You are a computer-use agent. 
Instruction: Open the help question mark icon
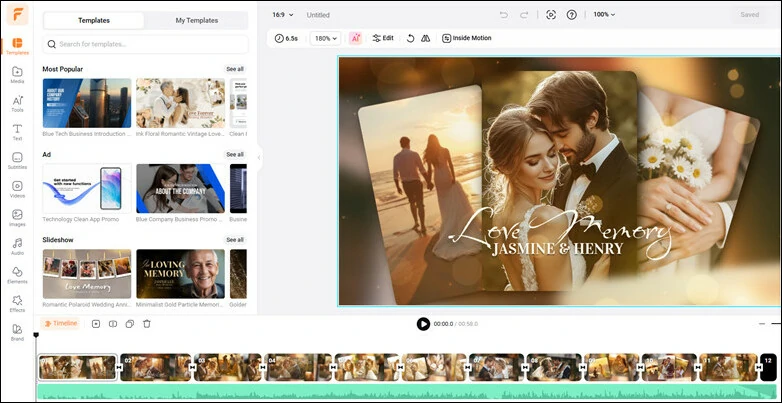click(x=572, y=15)
